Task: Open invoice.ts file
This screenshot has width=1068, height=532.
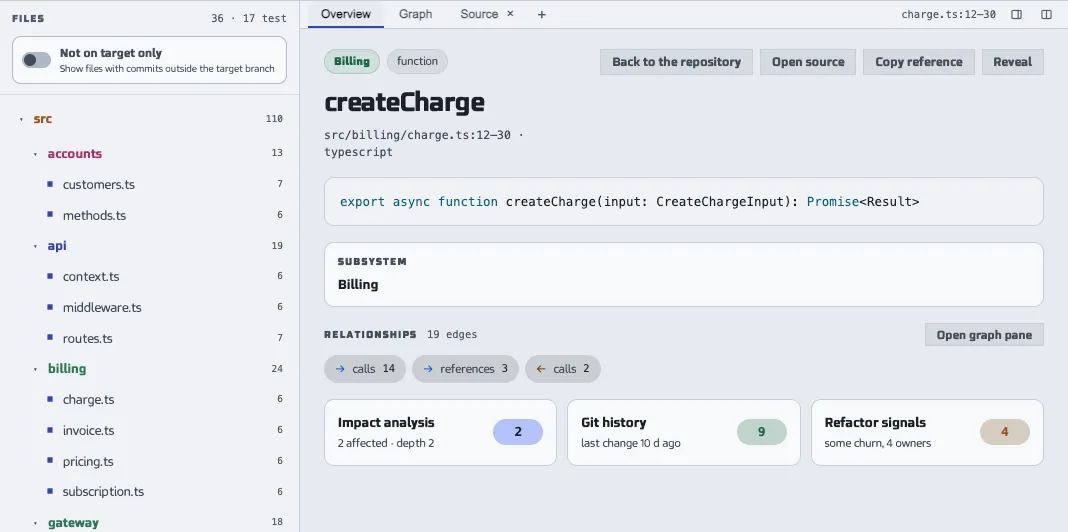Action: coord(89,431)
